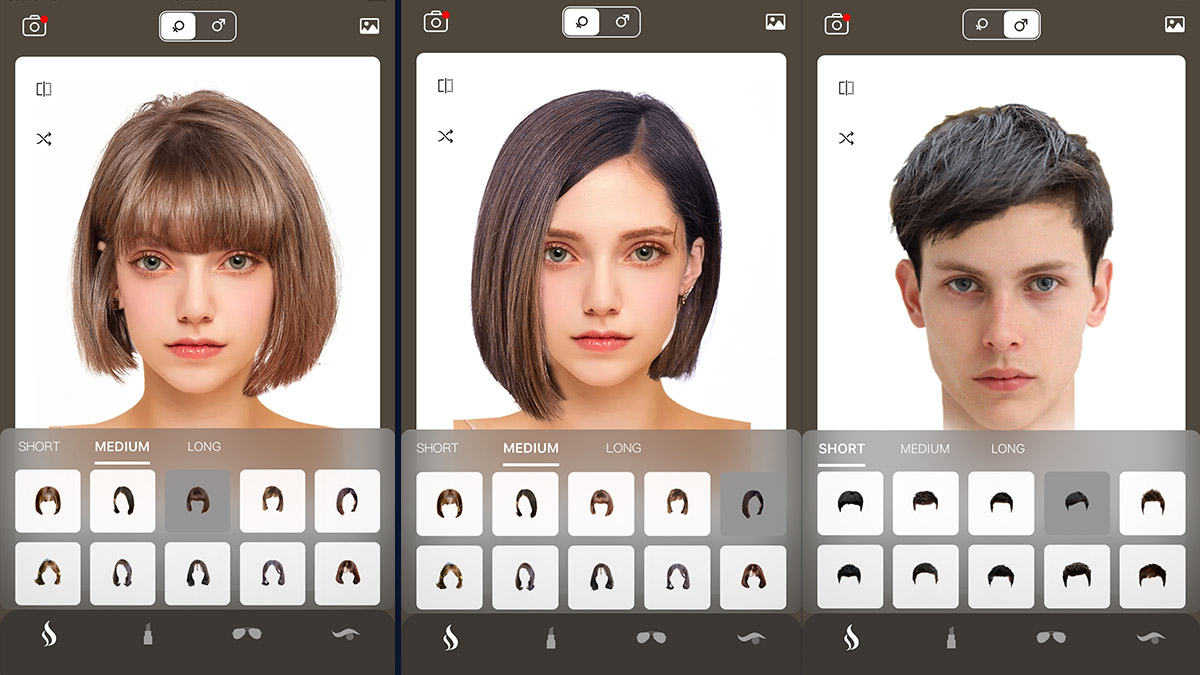Viewport: 1200px width, 675px height.
Task: Open the camera on the right panel
Action: 837,23
